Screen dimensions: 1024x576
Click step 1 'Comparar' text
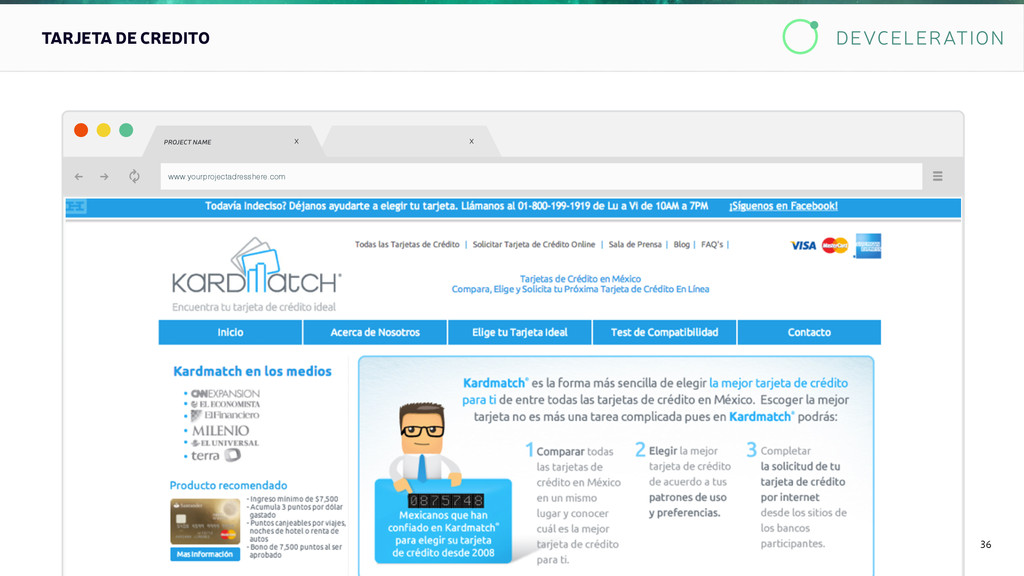pyautogui.click(x=560, y=451)
